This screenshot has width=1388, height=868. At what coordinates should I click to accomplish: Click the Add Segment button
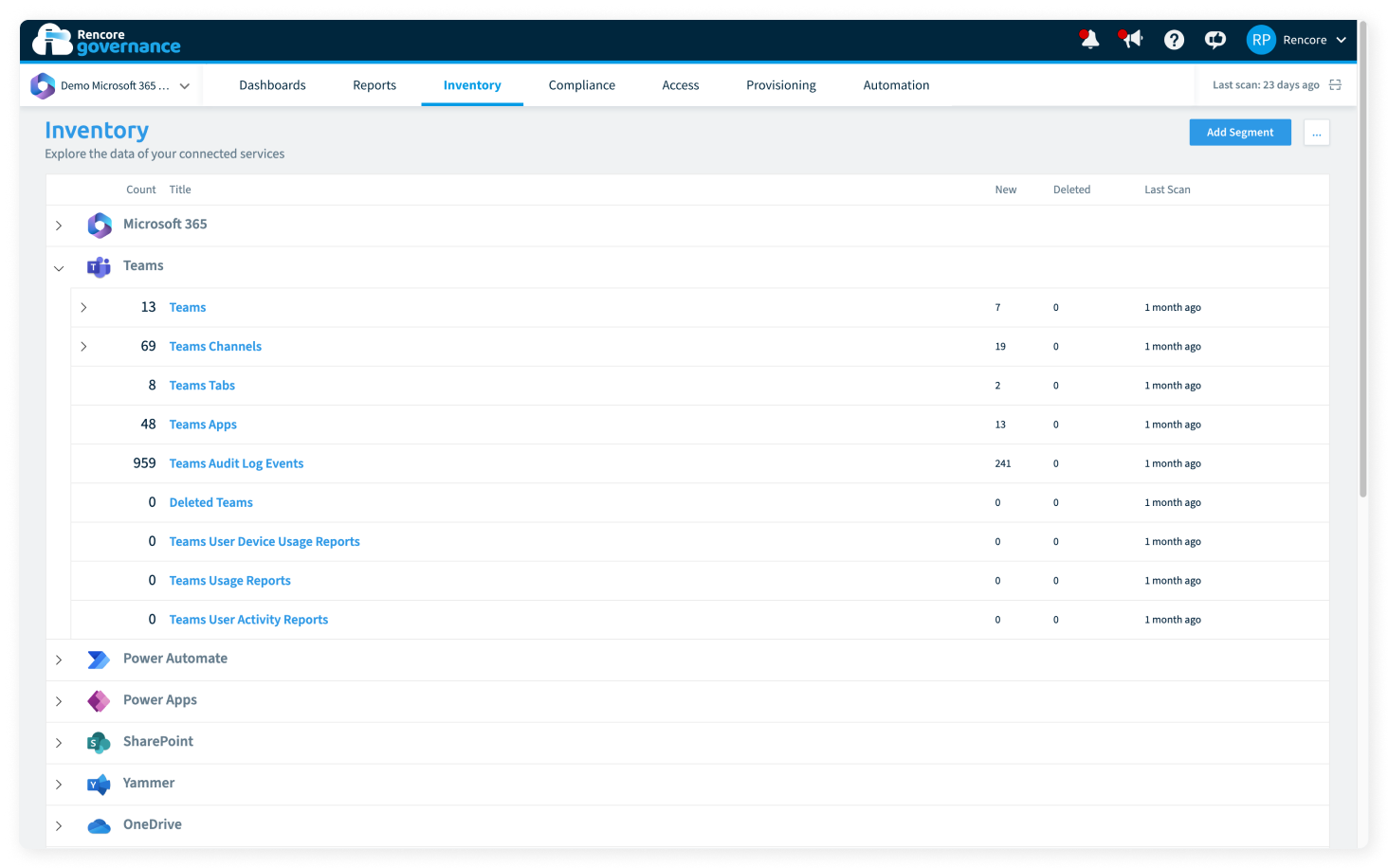point(1240,133)
